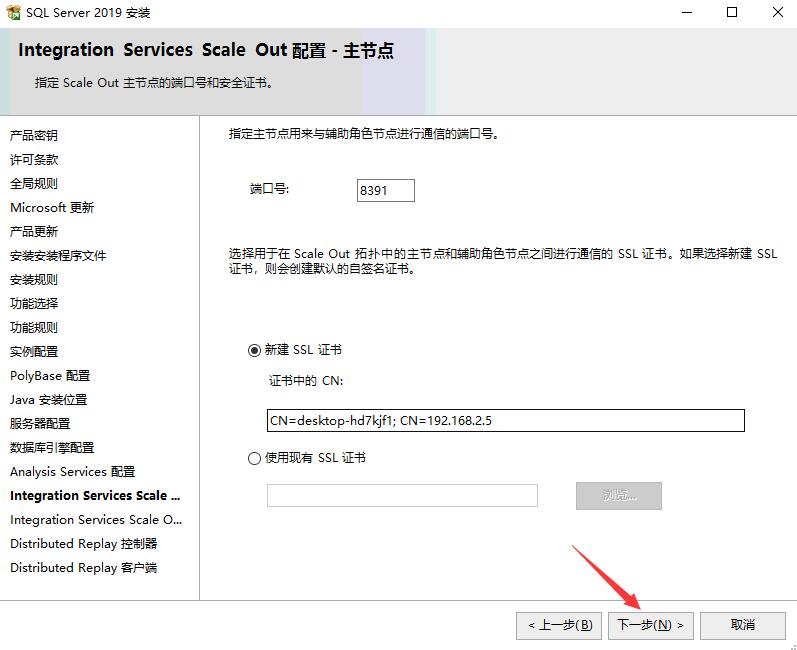The image size is (797, 650).
Task: Select the 使用现有 SSL 证书 radio button
Action: tap(254, 458)
